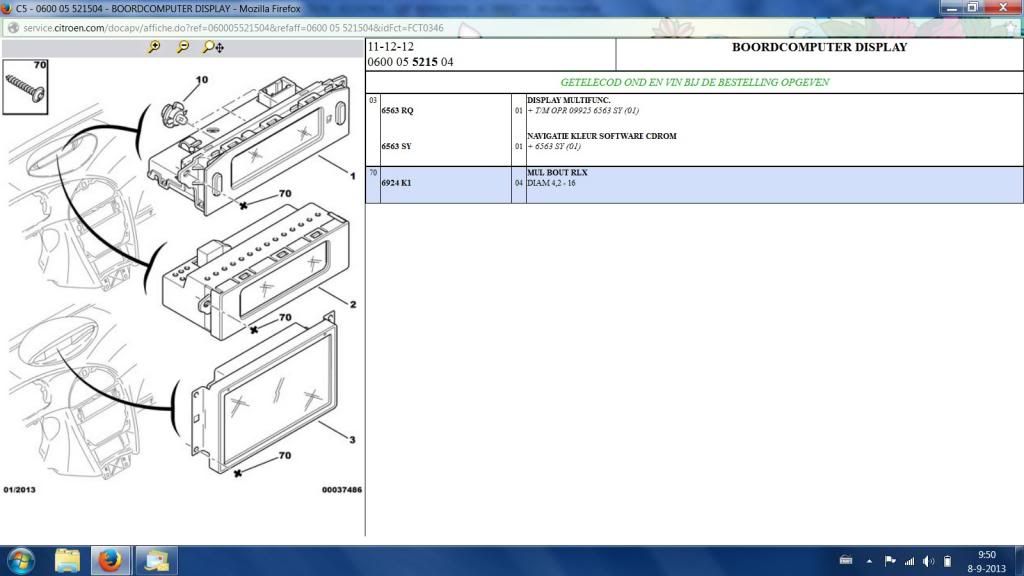The image size is (1024, 576).
Task: Open the on-screen keyboard tray icon
Action: coord(846,560)
